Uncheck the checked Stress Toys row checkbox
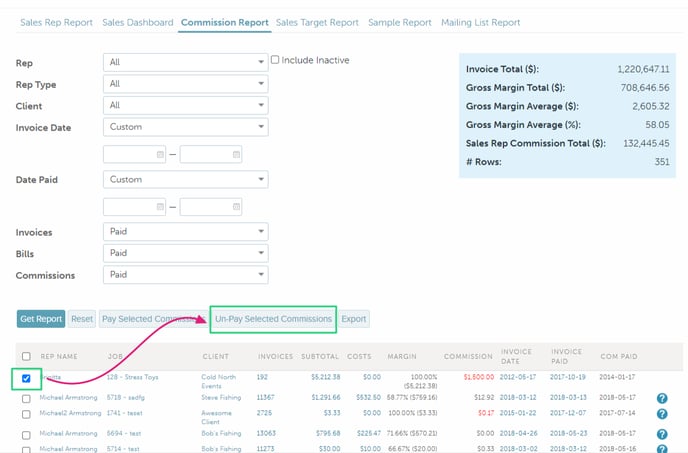The height and width of the screenshot is (453, 688). click(x=26, y=379)
